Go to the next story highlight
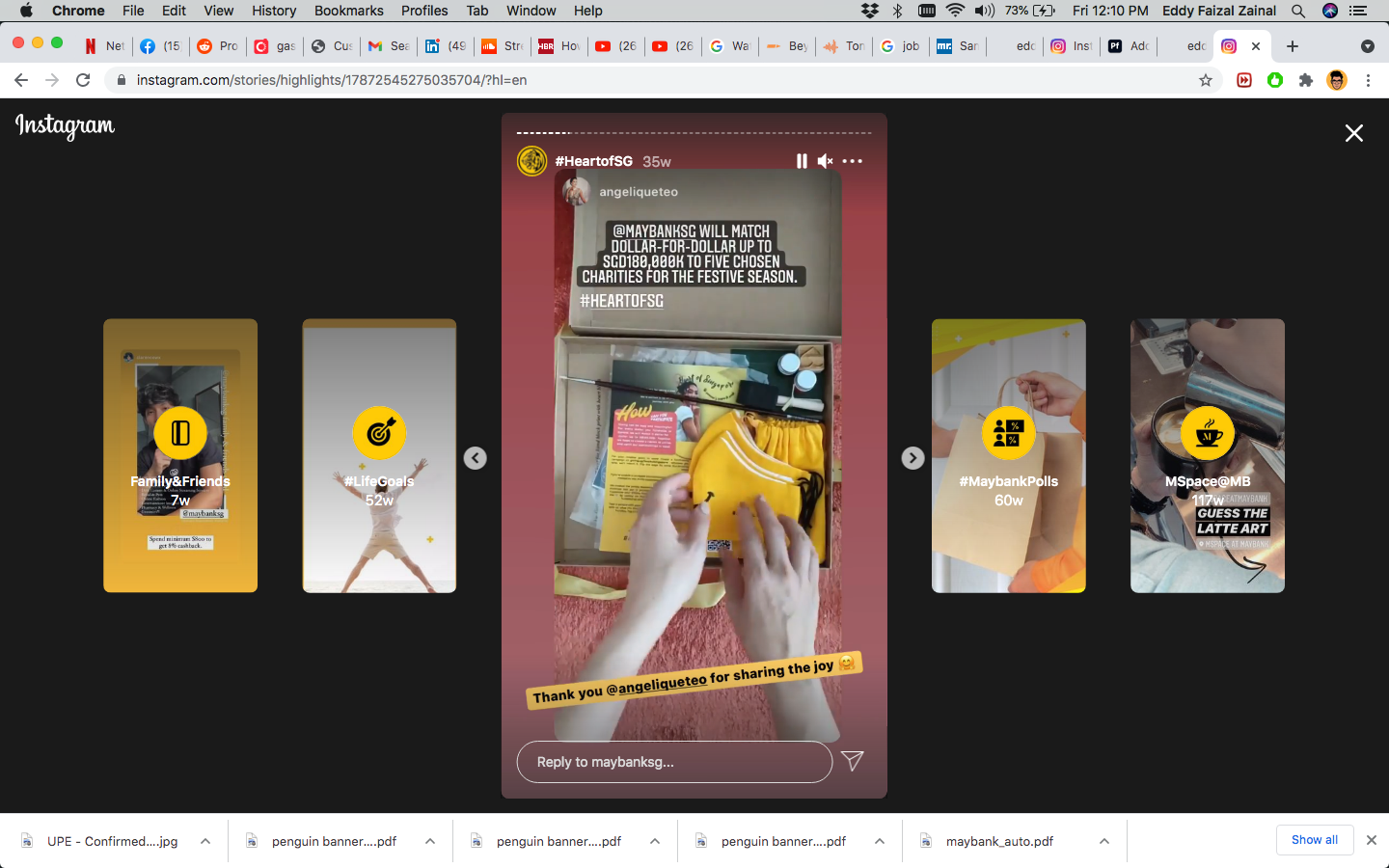Viewport: 1389px width, 868px height. [912, 458]
